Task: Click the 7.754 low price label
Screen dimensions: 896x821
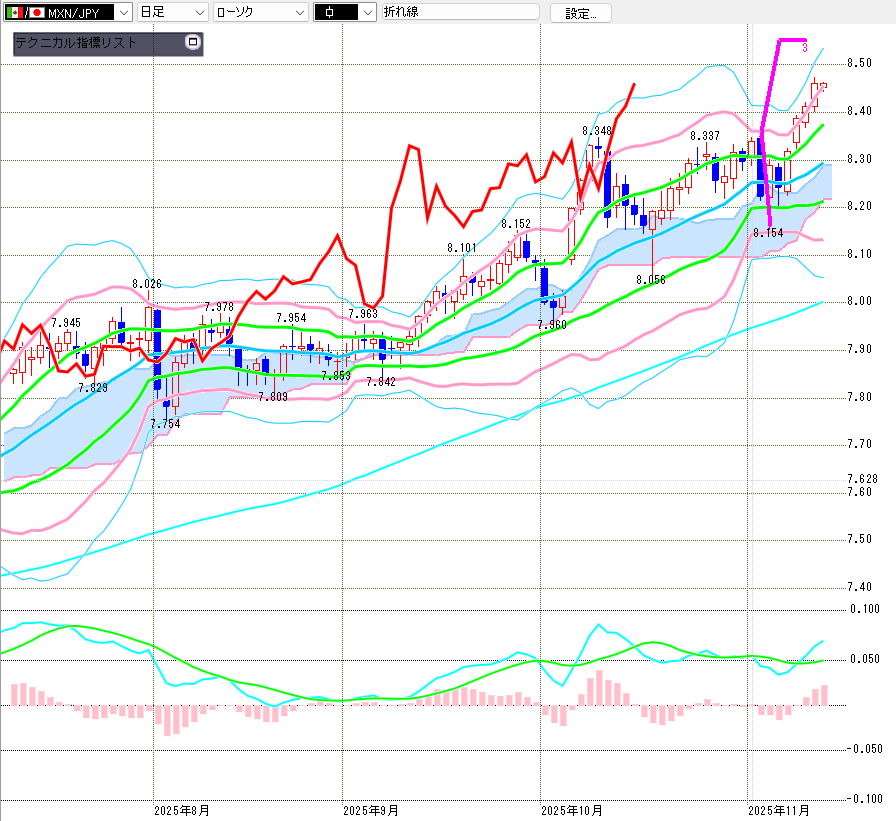Action: click(165, 424)
